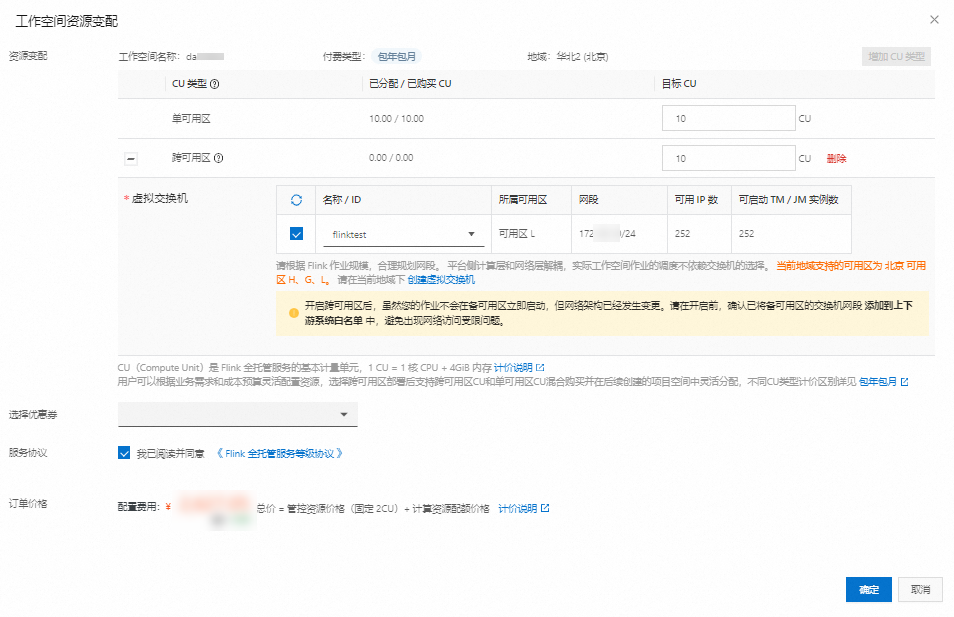Open the 选择优惠券 coupon dropdown

(x=237, y=414)
